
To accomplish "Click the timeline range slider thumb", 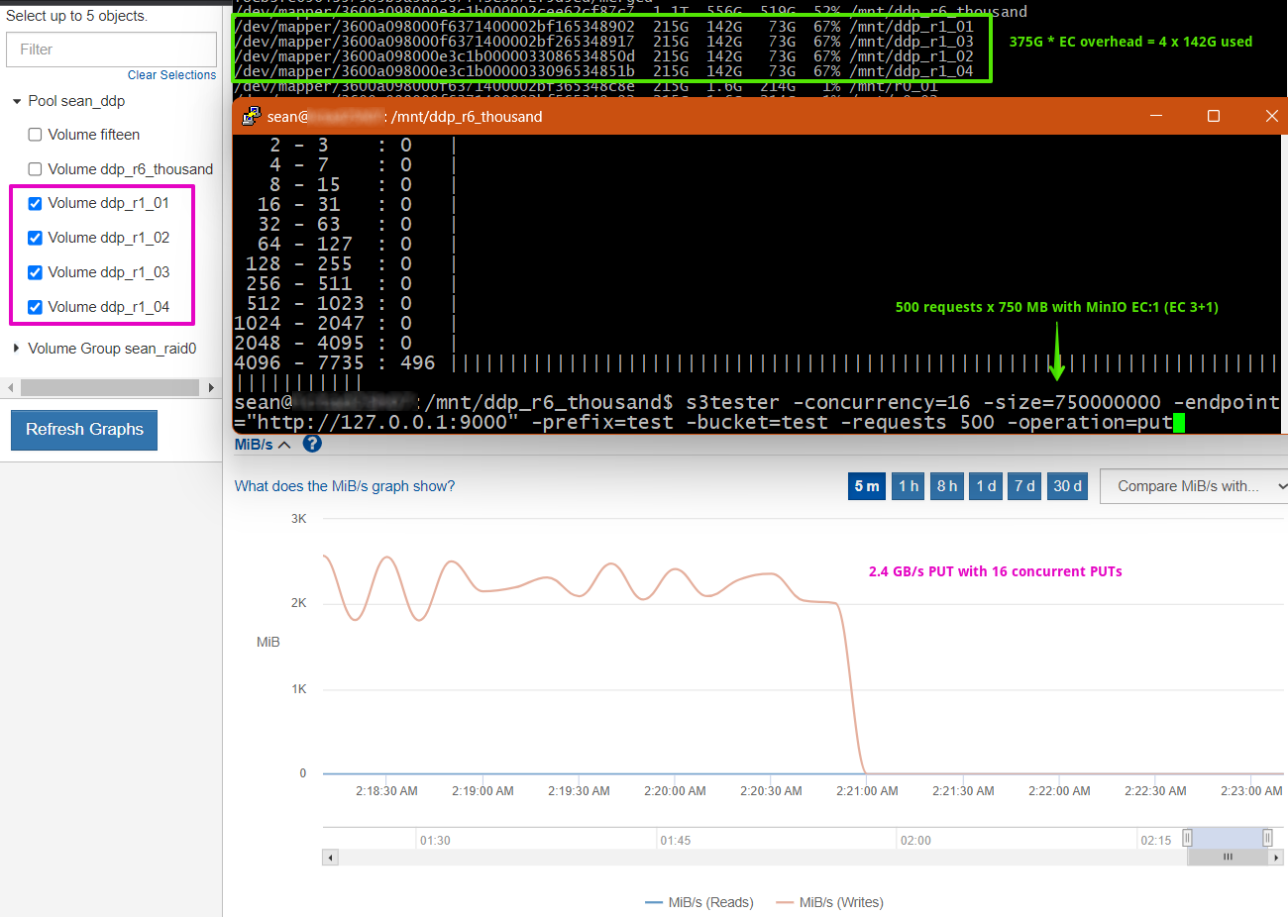I will pos(1228,857).
